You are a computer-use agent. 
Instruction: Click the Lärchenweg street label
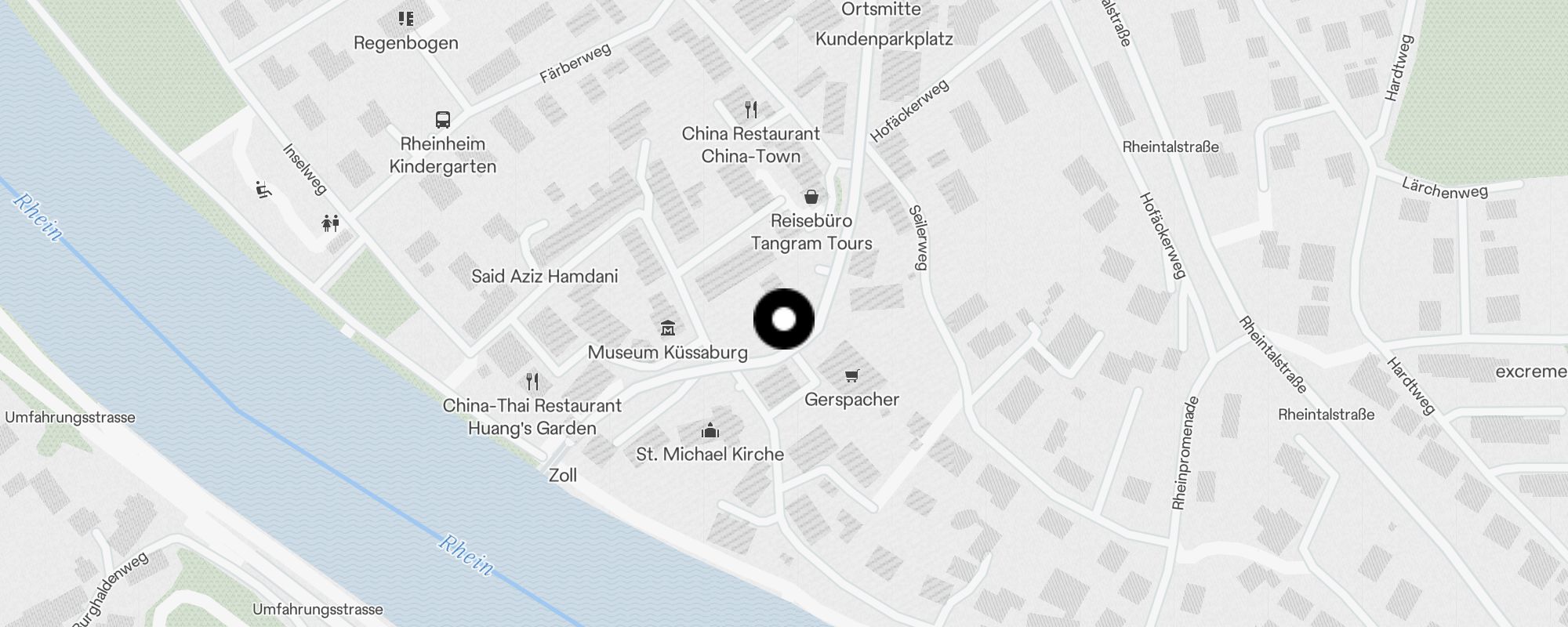pyautogui.click(x=1445, y=189)
